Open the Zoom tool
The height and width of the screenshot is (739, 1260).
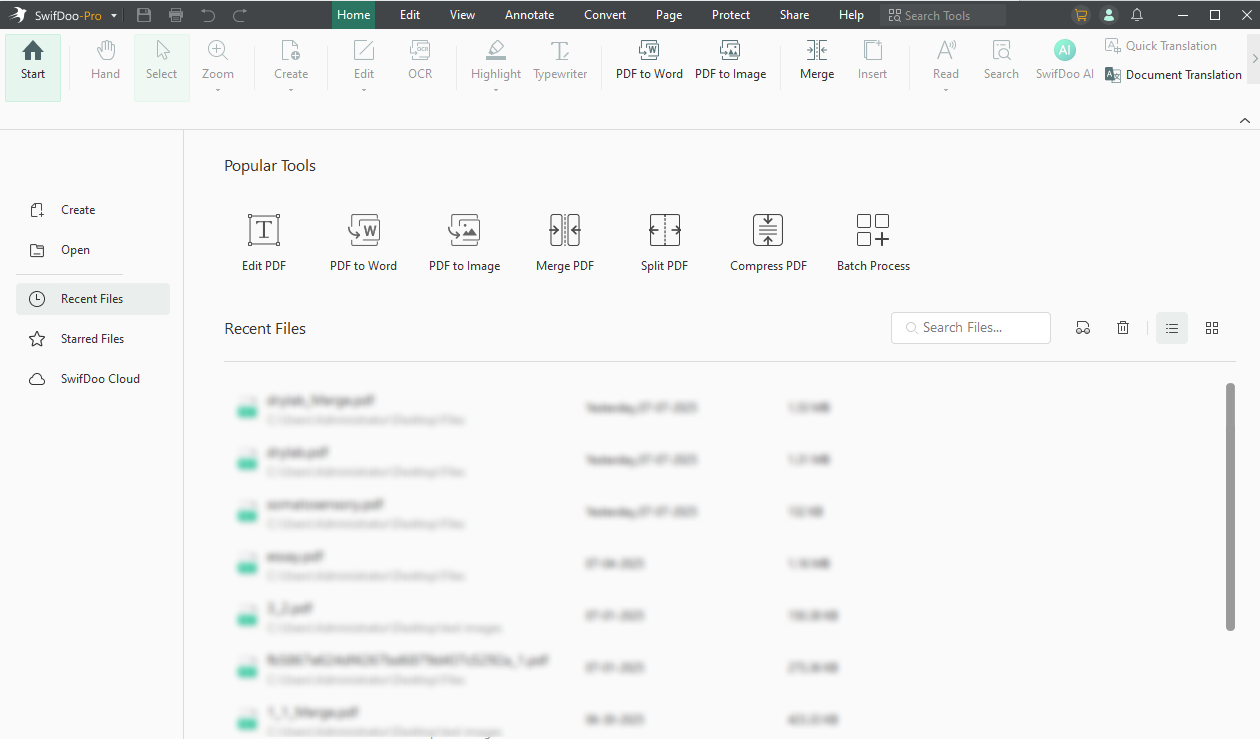(218, 60)
